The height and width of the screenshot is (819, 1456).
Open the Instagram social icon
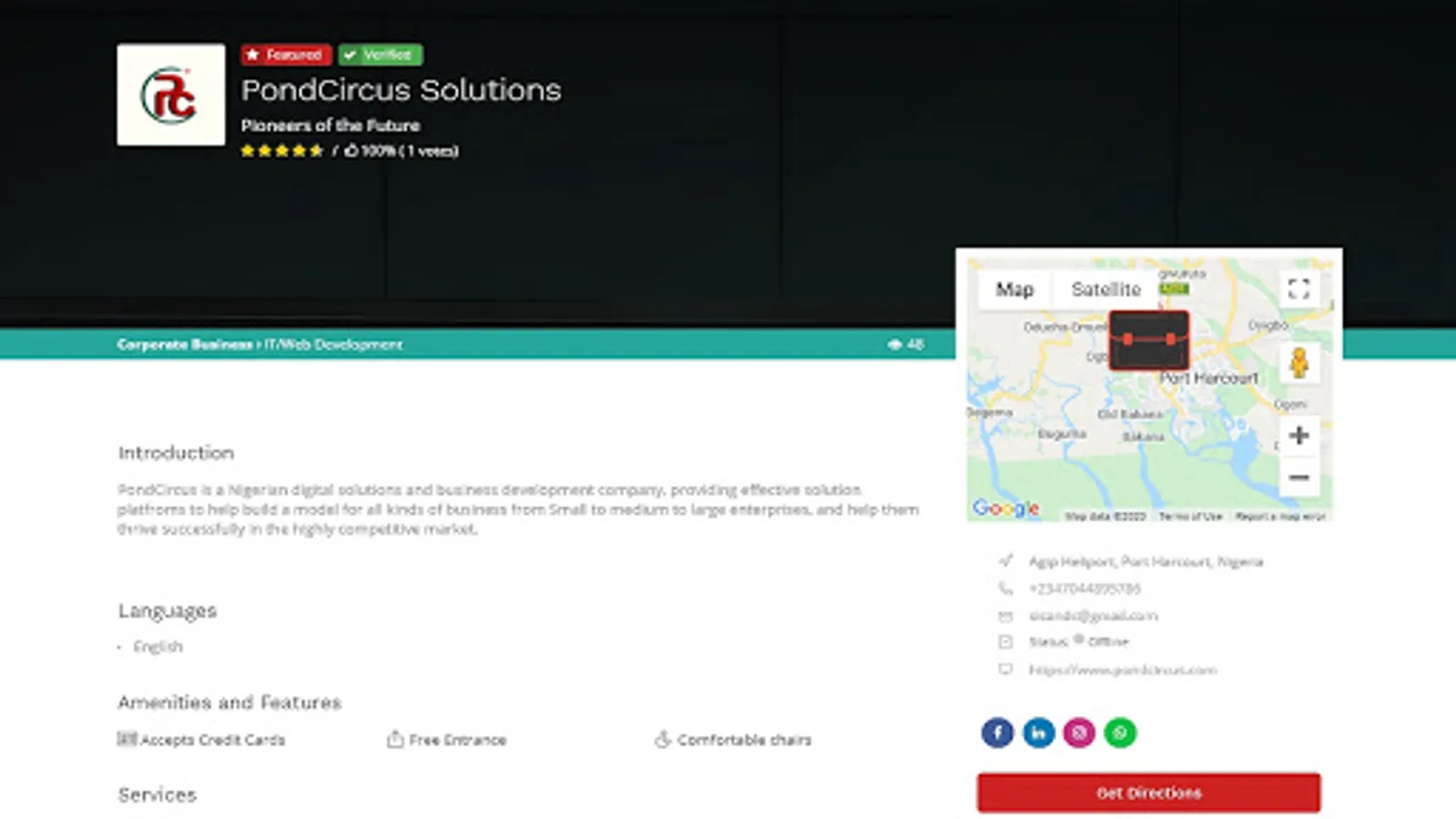point(1079,733)
